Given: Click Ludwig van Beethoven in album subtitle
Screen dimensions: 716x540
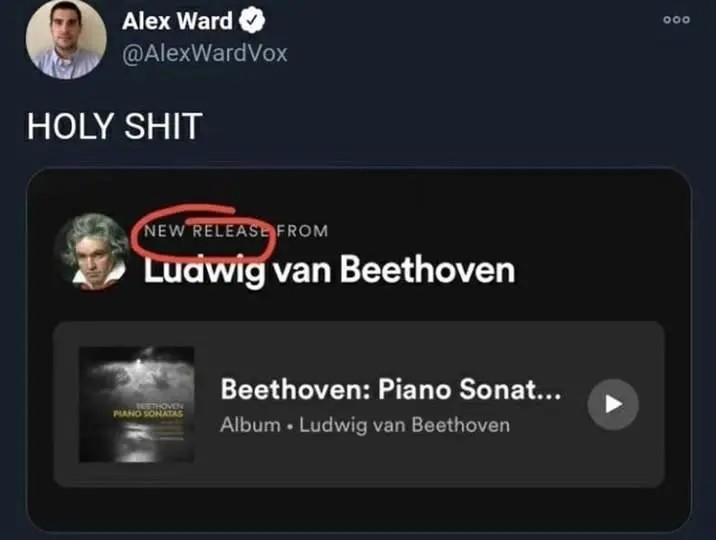Looking at the screenshot, I should coord(405,425).
